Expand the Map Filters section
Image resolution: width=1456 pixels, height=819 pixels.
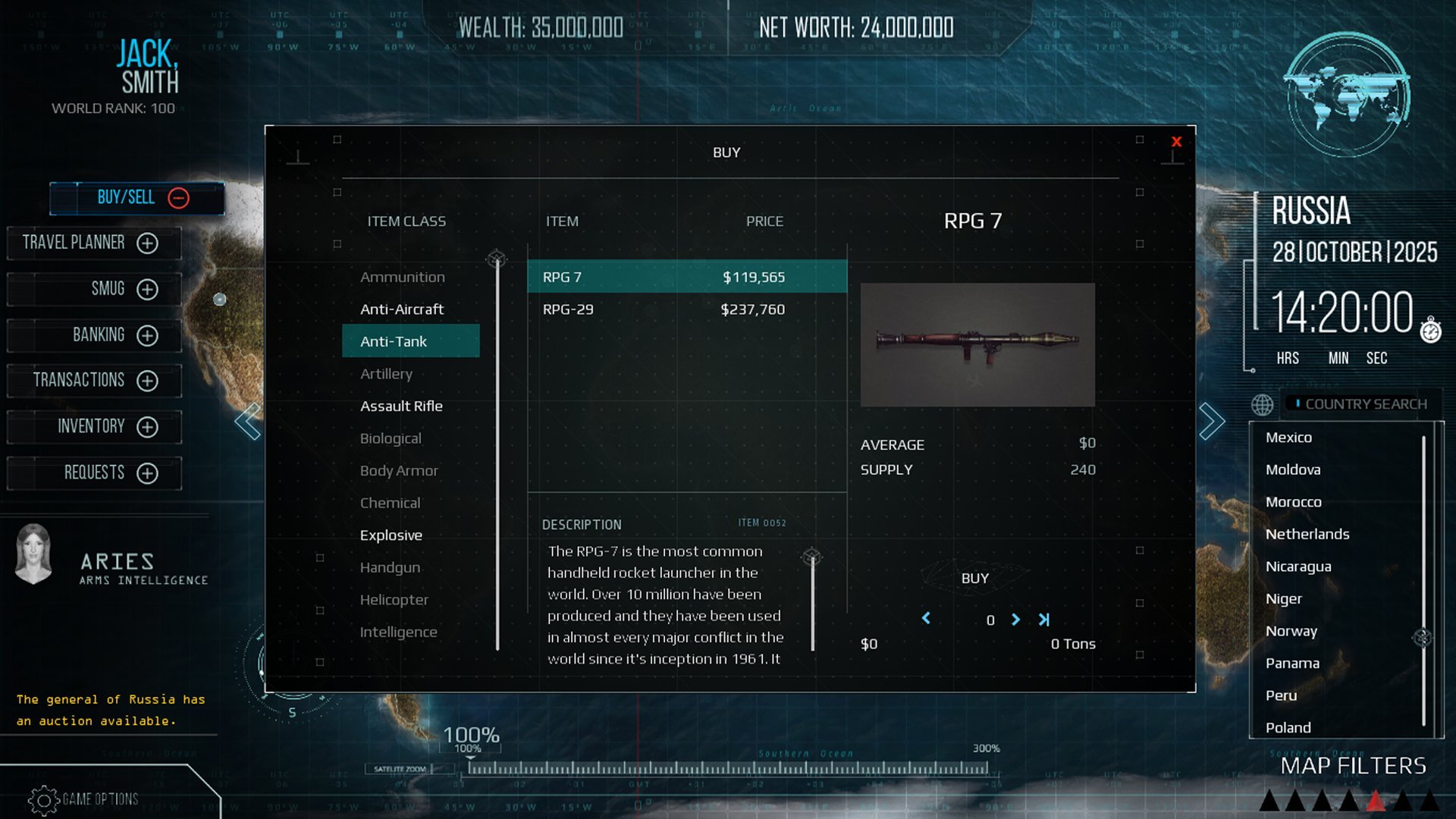click(1353, 766)
